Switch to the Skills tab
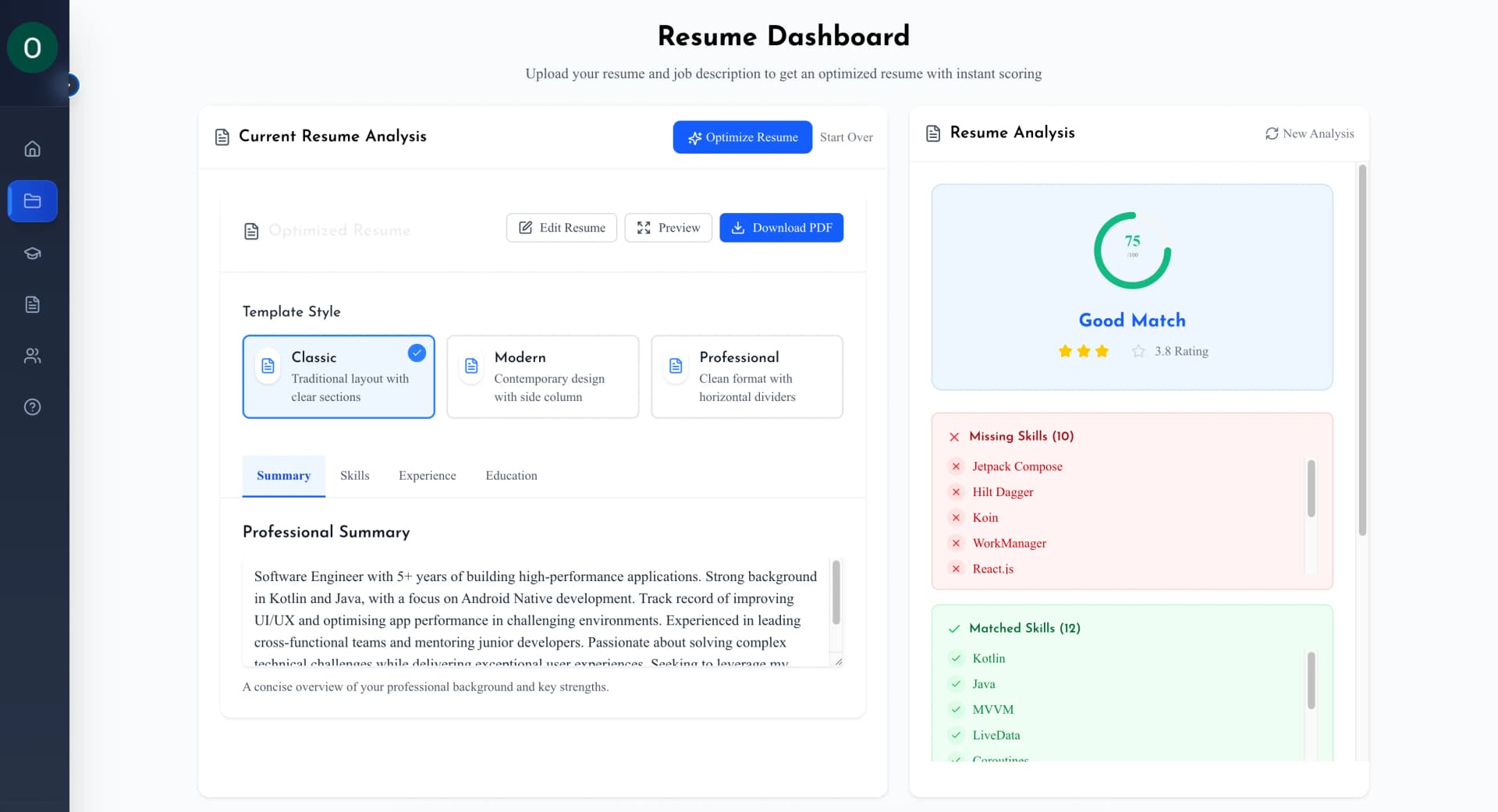This screenshot has width=1498, height=812. (x=355, y=476)
